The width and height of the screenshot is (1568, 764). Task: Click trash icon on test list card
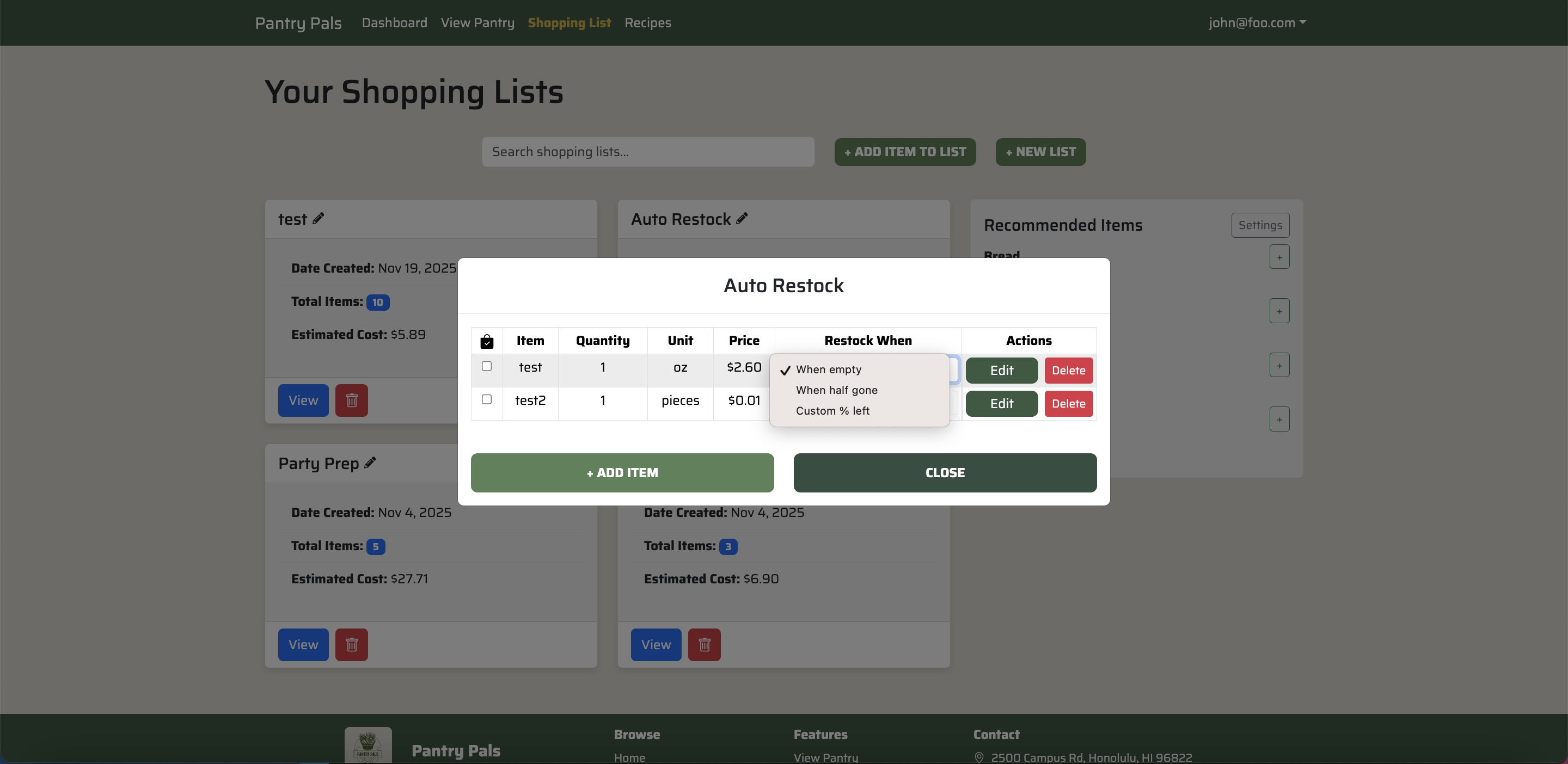(352, 401)
